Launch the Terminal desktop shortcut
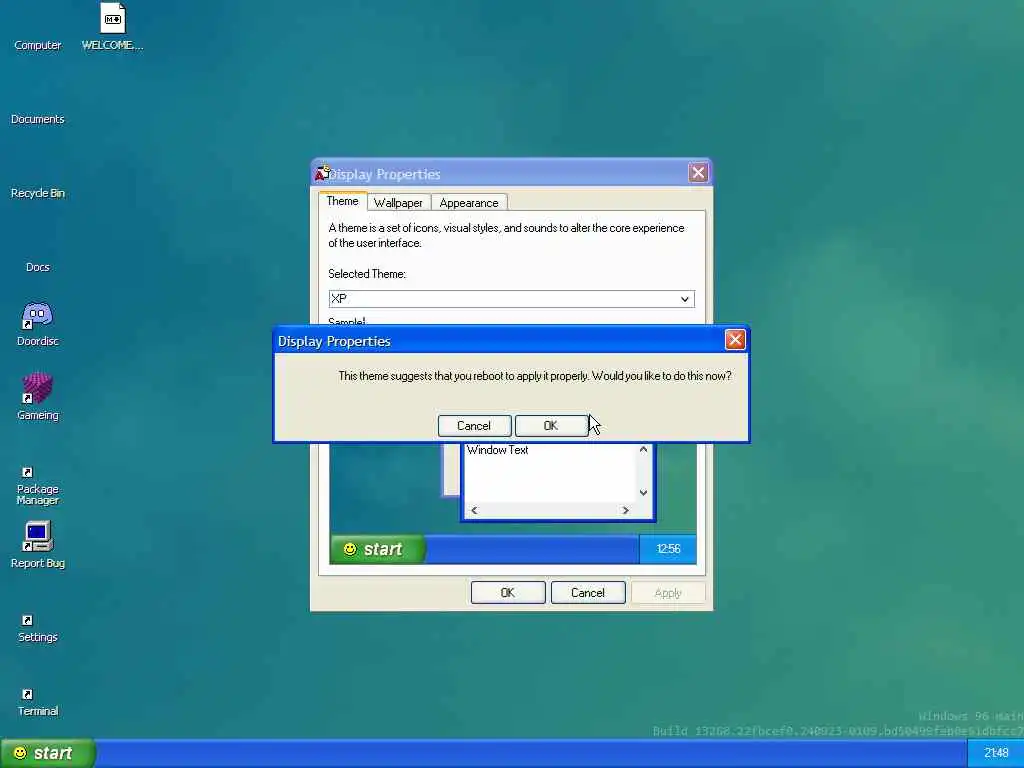The width and height of the screenshot is (1024, 768). tap(37, 703)
